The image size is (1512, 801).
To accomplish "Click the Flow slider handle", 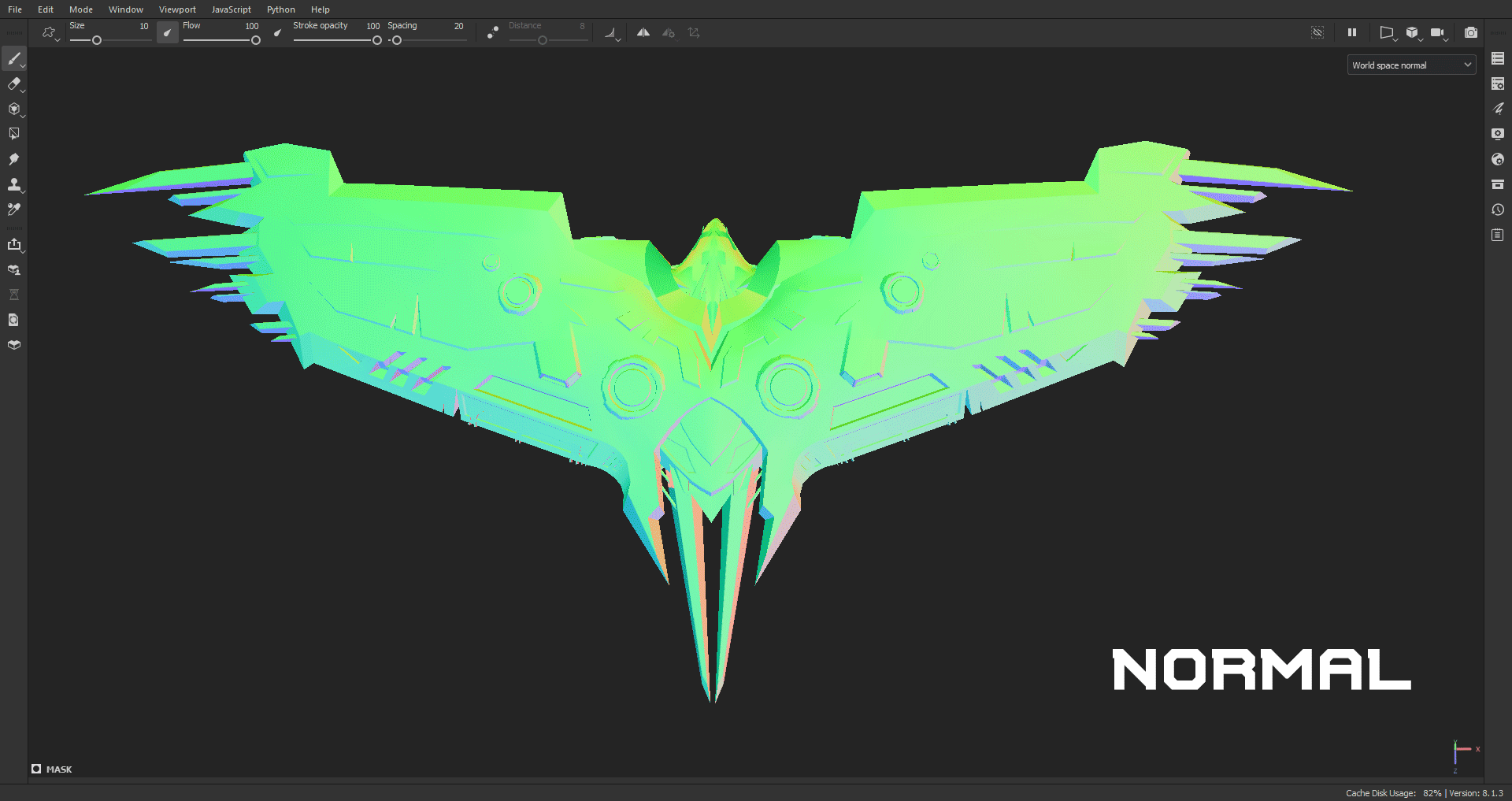I will pyautogui.click(x=256, y=40).
